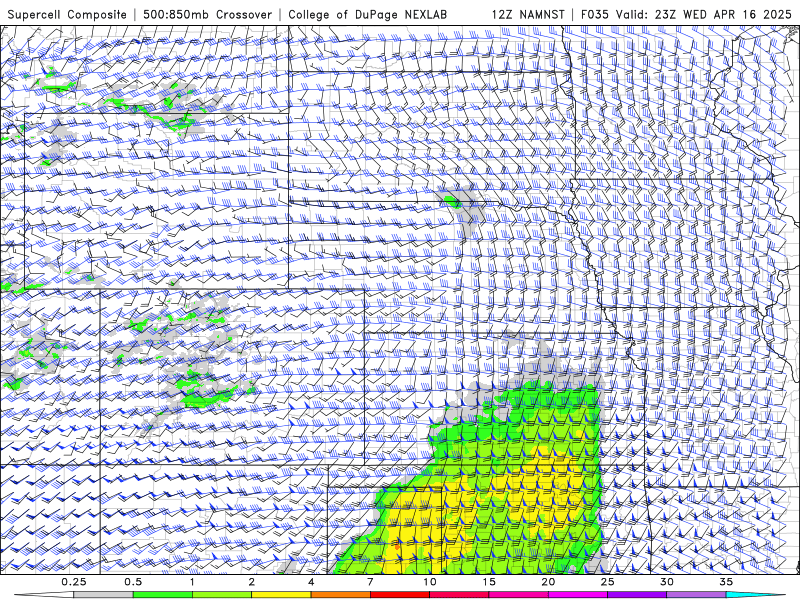This screenshot has height=600, width=800.
Task: Click the "500:850mb Crossover" header label
Action: pyautogui.click(x=207, y=14)
